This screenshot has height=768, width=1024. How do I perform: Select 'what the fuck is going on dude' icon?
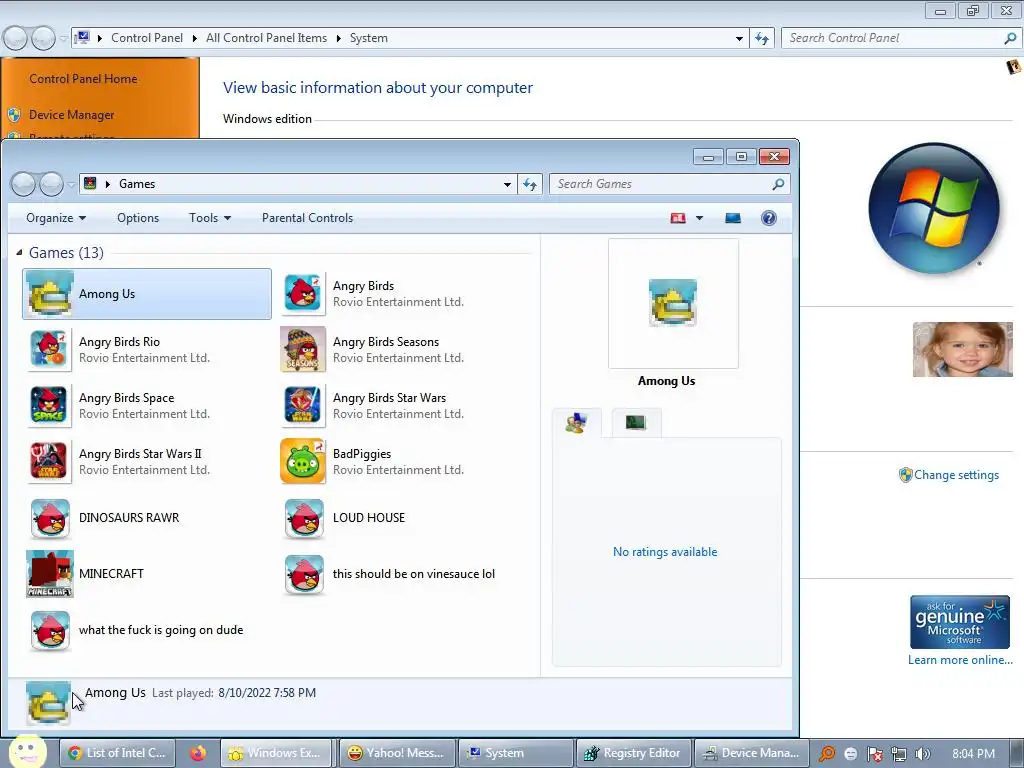point(50,631)
